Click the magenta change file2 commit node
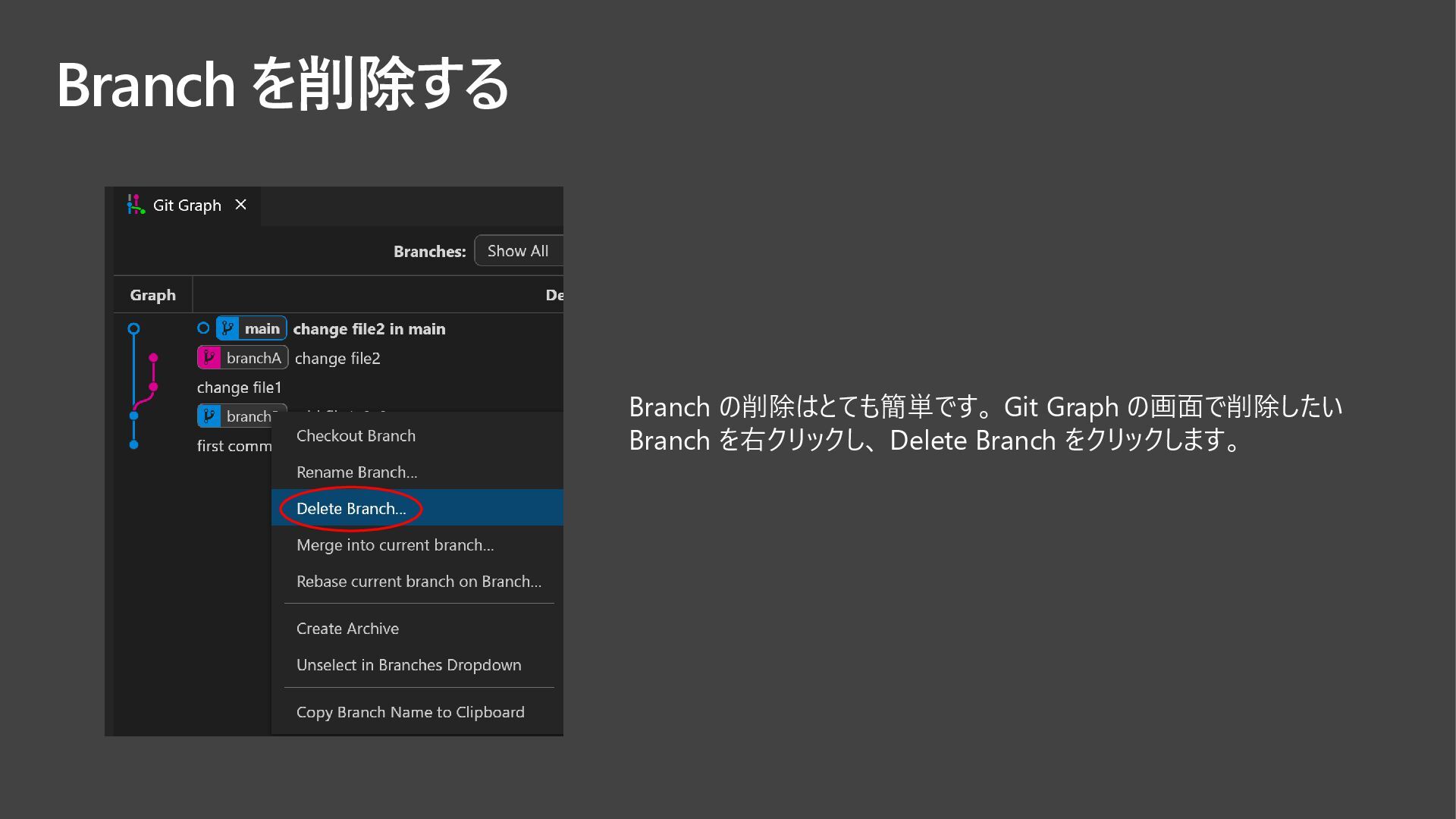The width and height of the screenshot is (1456, 819). [153, 358]
